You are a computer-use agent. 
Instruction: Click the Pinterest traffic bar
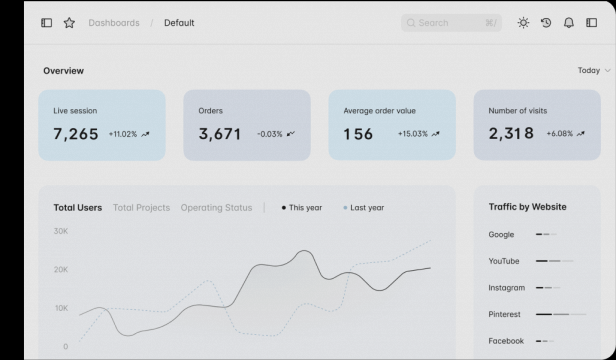coord(561,314)
